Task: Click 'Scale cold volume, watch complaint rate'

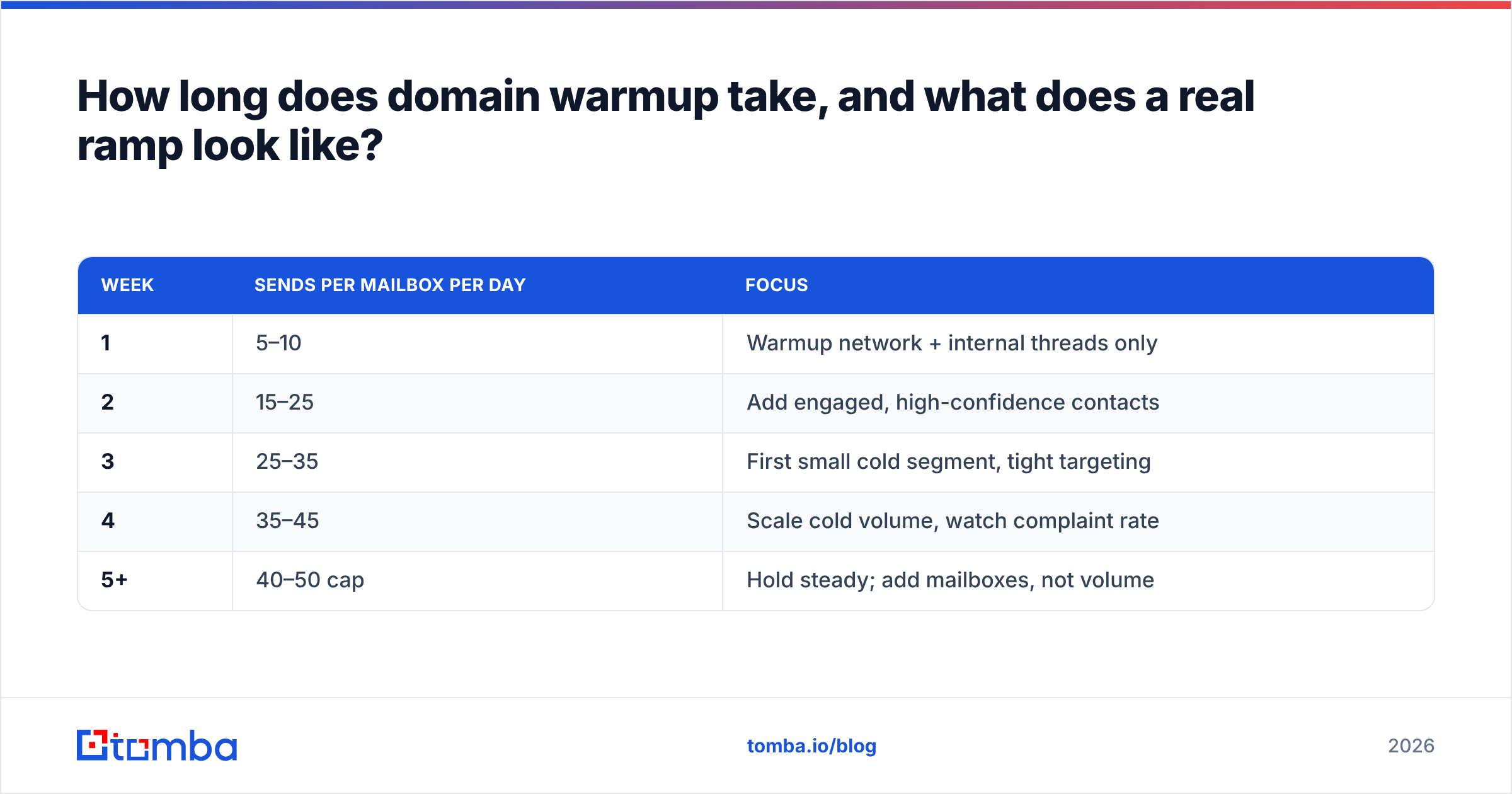Action: tap(953, 521)
